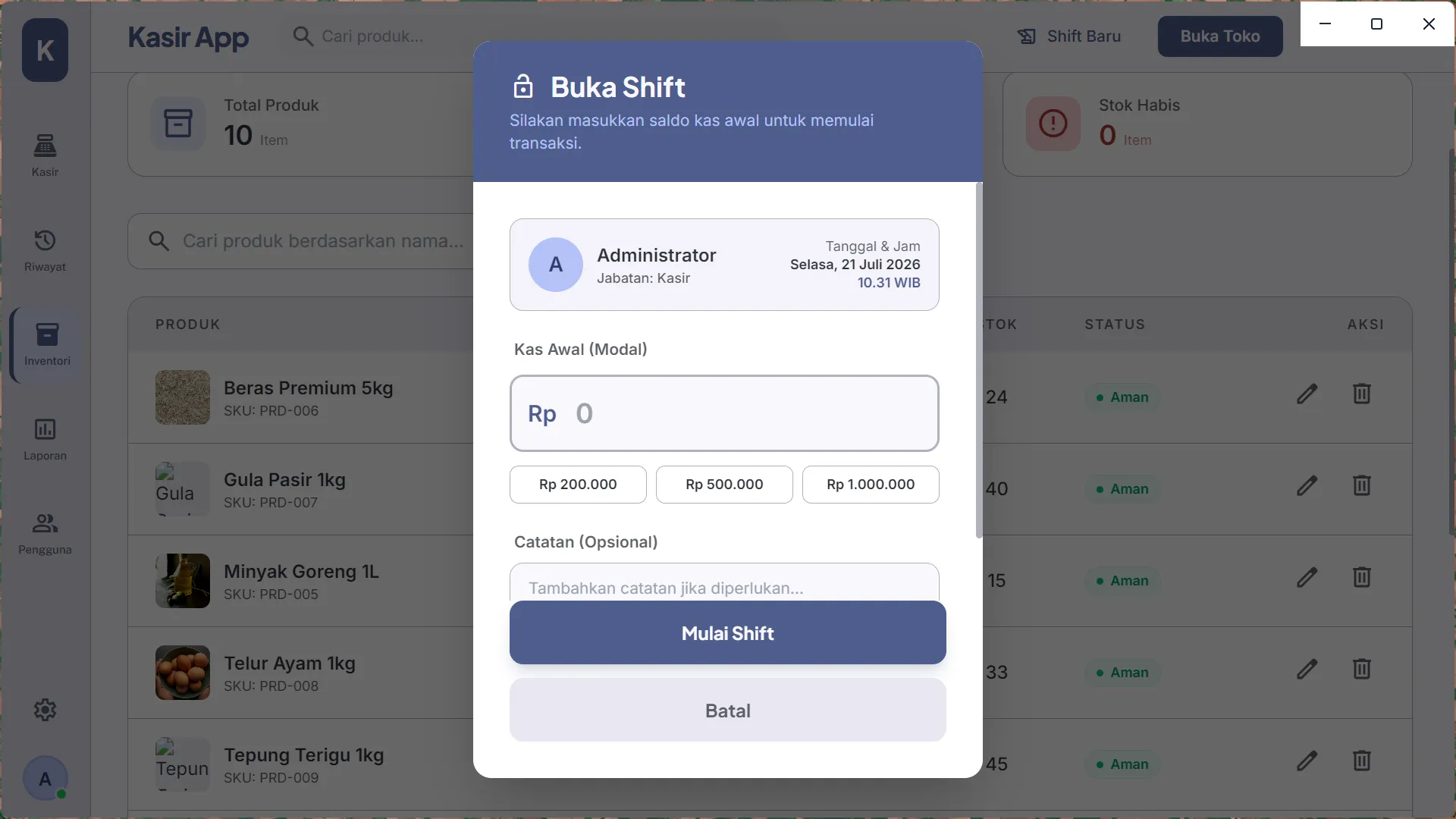Screen dimensions: 1456x819
Task: Click the dialog's vertical scrollbar
Action: [979, 360]
